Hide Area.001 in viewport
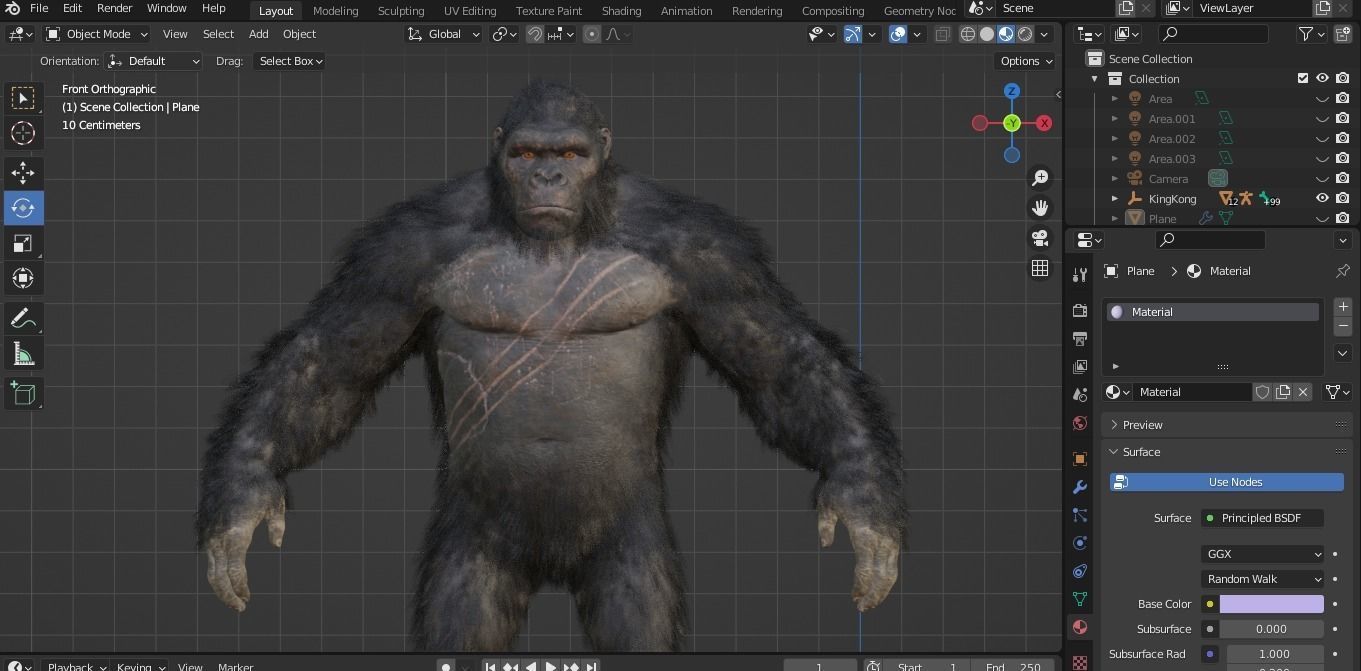Viewport: 1361px width, 671px height. tap(1322, 119)
